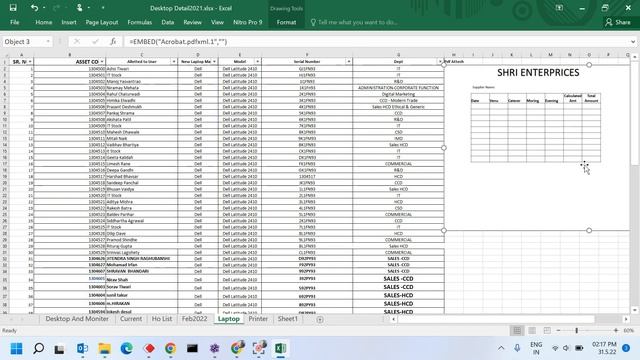Open the New Laptop Ma filter dropdown

click(x=214, y=62)
